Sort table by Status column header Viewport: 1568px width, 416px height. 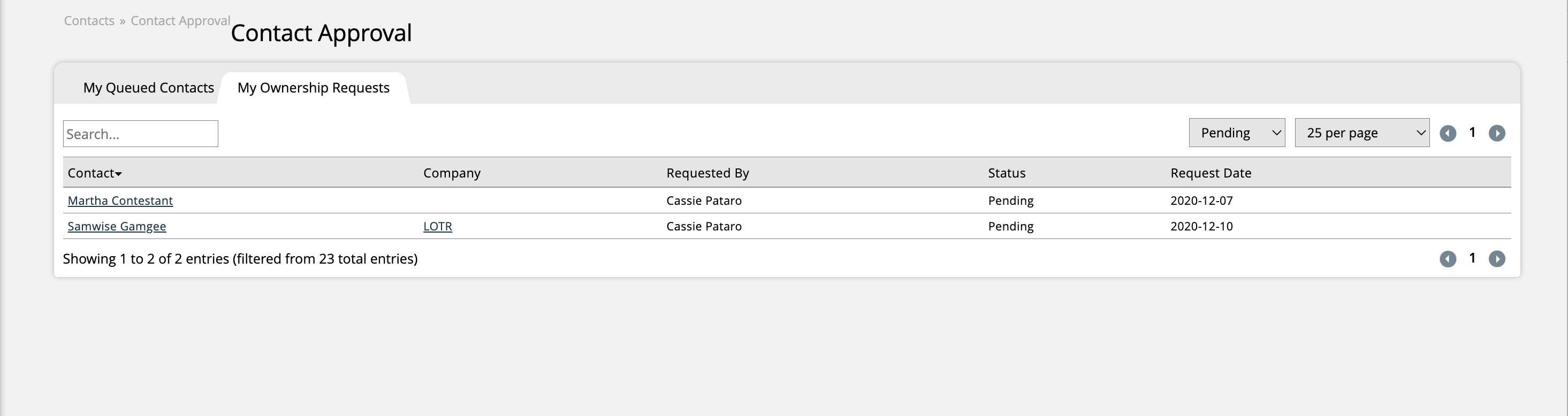pos(1006,173)
